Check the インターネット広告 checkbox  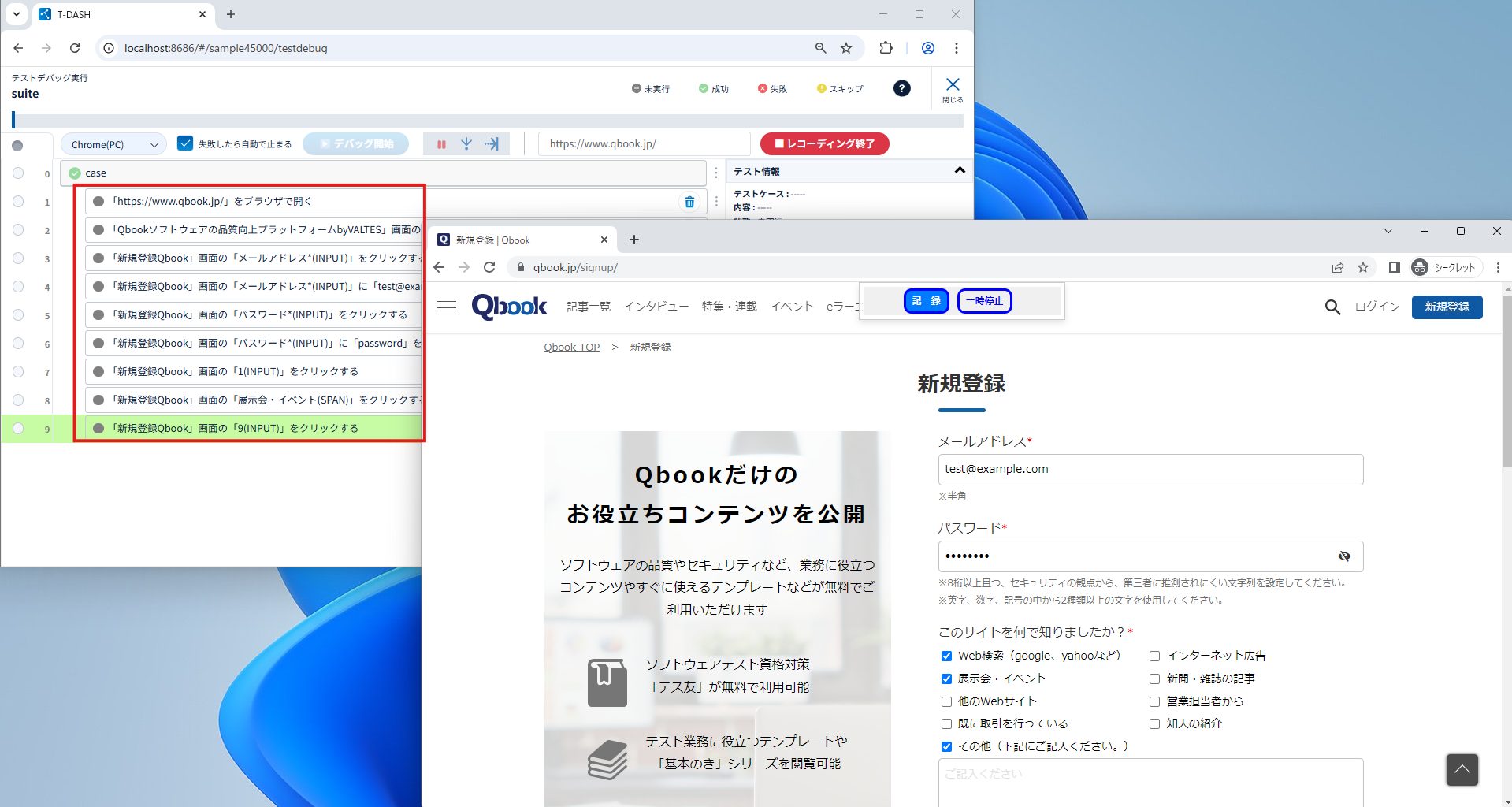pos(1154,656)
